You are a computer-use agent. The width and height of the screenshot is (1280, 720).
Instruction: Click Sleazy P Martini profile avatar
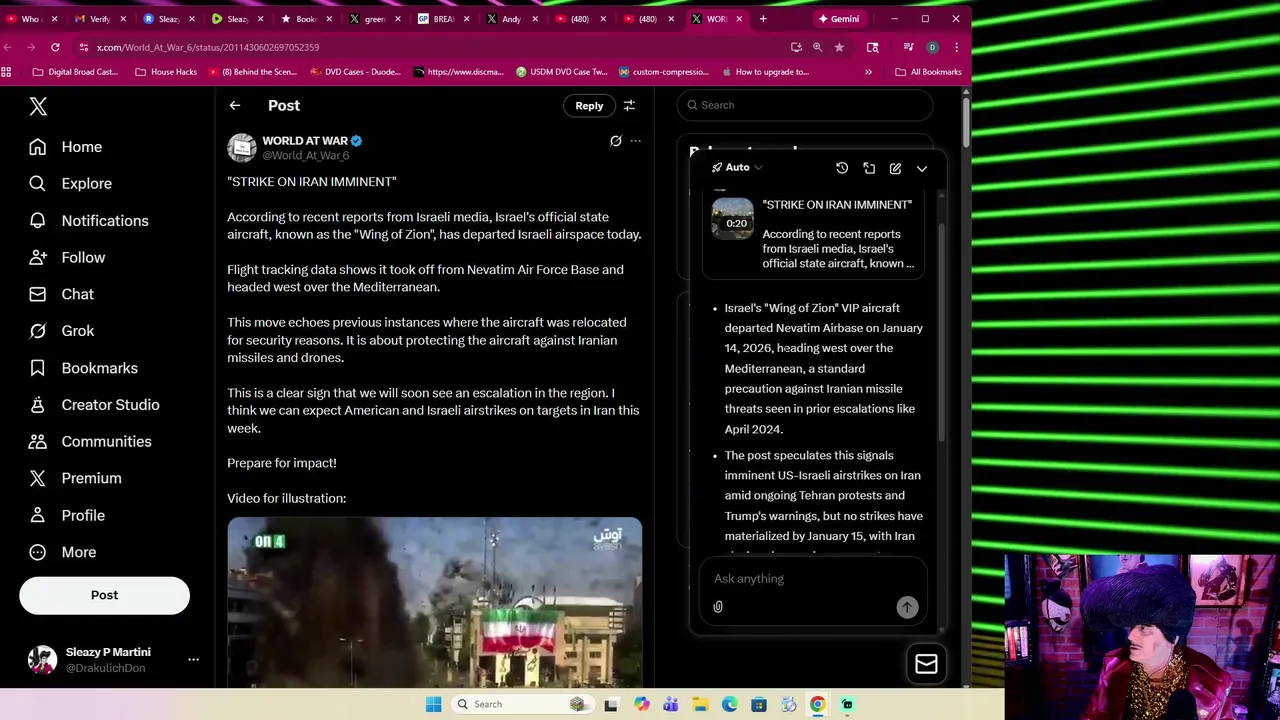(x=42, y=659)
